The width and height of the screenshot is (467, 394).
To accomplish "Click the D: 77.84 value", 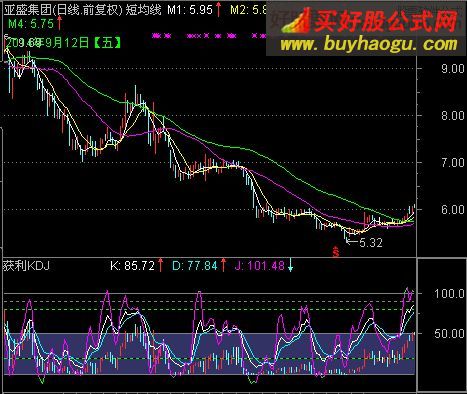I will point(195,266).
